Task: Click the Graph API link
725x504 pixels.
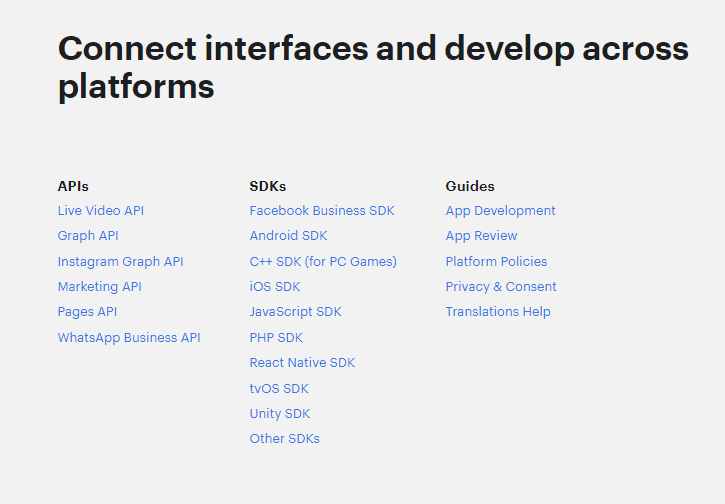Action: click(x=88, y=236)
